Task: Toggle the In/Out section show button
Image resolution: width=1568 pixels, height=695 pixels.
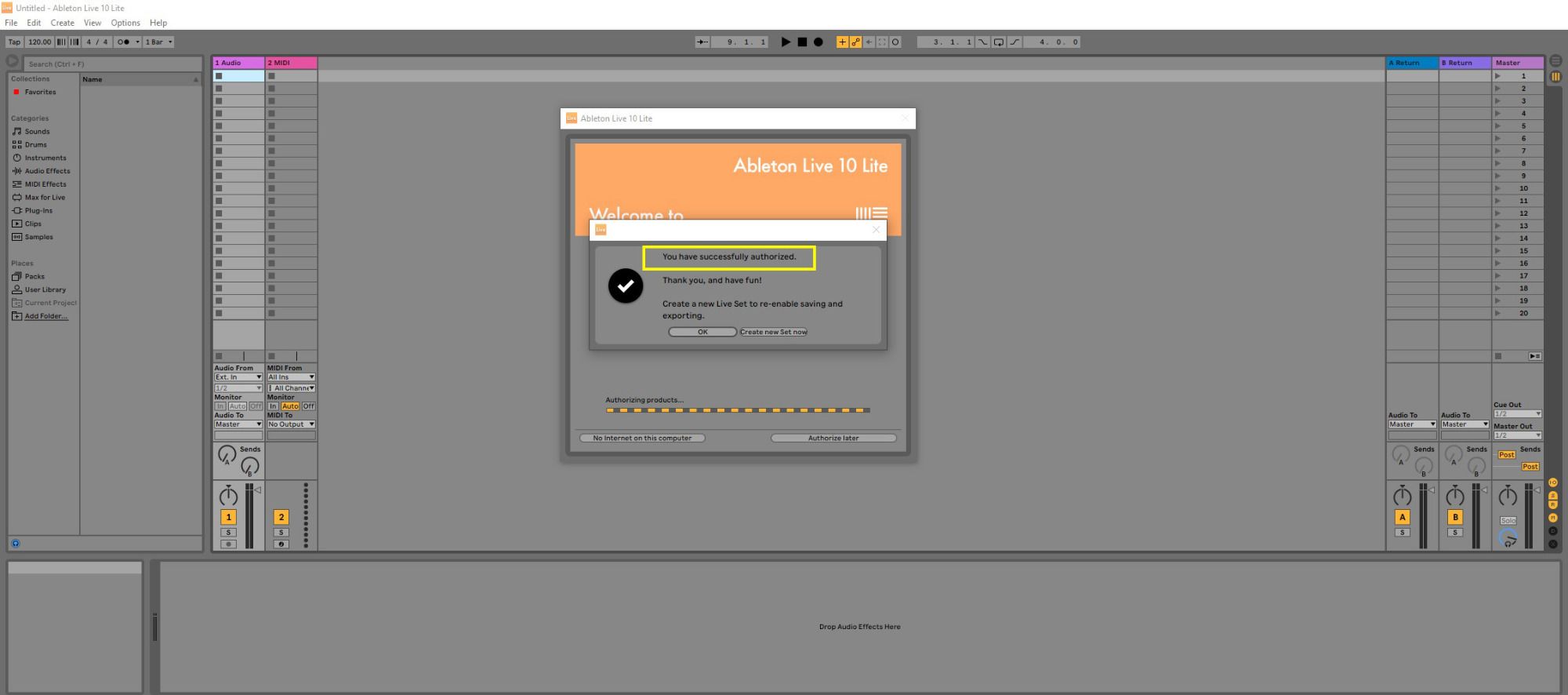Action: click(x=1552, y=483)
